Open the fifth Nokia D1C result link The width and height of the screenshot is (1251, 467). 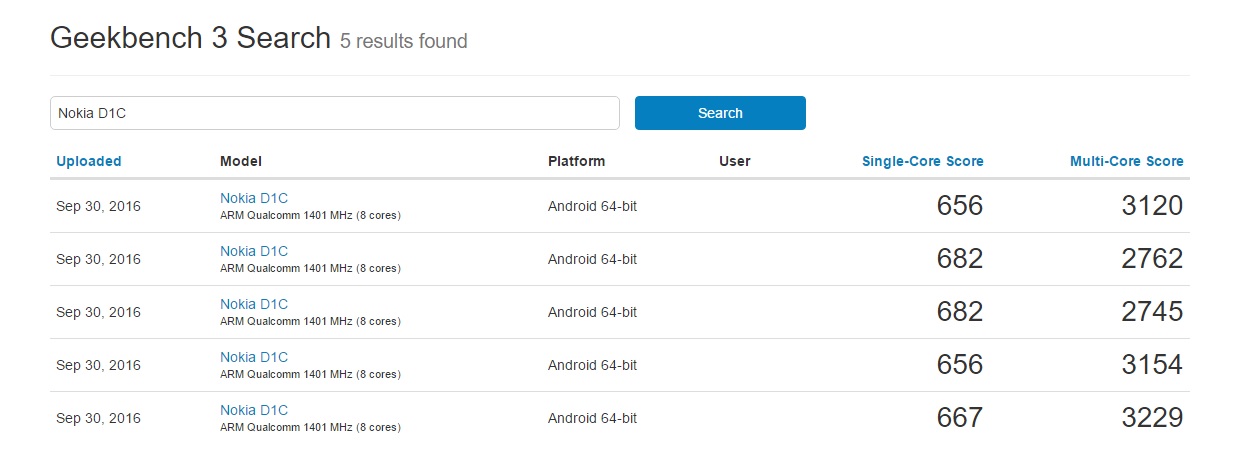(254, 410)
